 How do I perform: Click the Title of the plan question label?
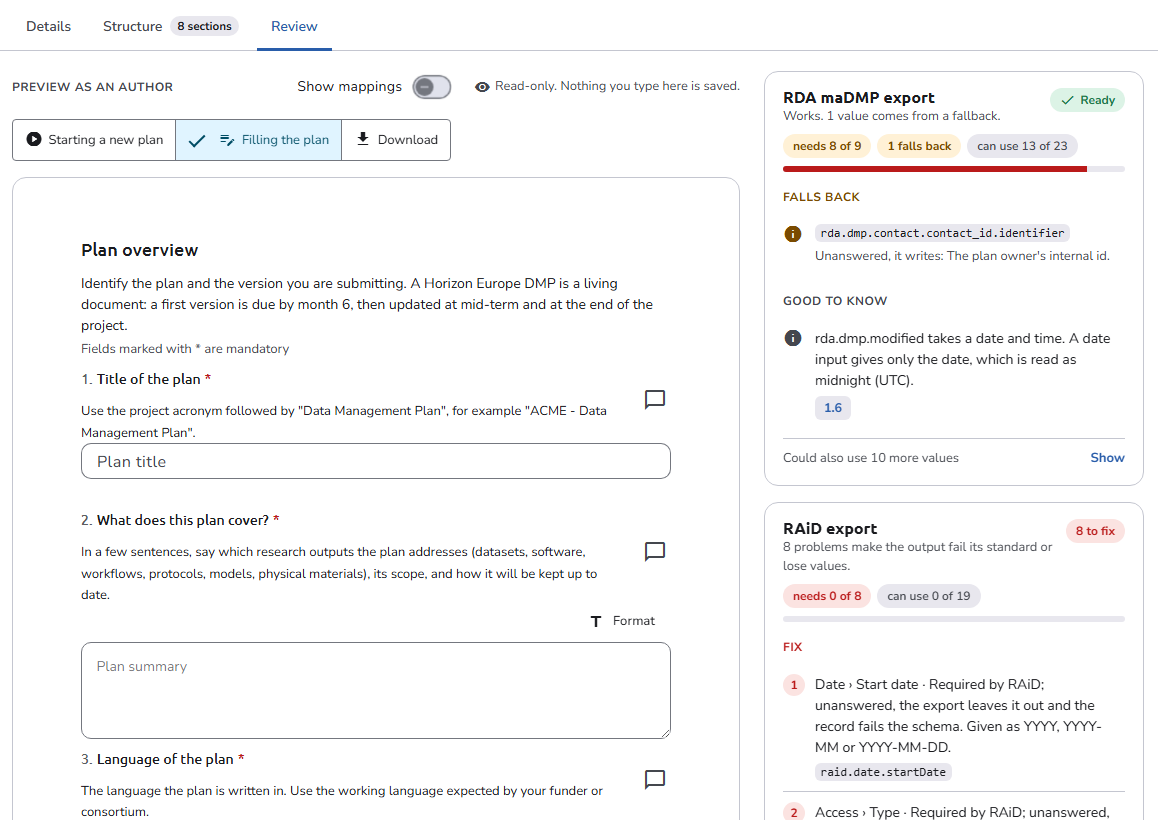pos(146,379)
